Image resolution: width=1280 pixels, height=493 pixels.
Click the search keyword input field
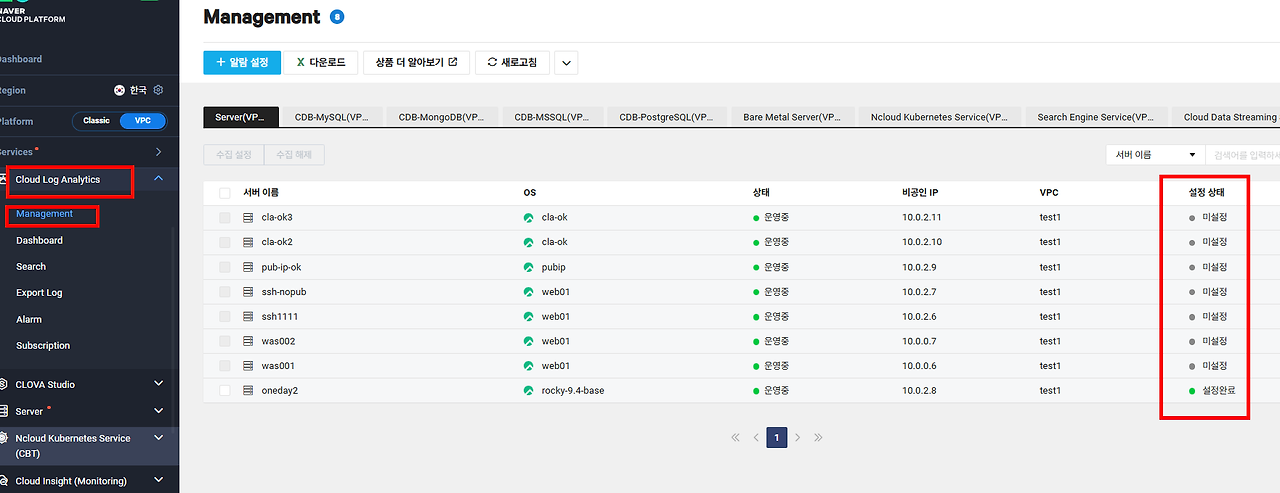point(1244,155)
